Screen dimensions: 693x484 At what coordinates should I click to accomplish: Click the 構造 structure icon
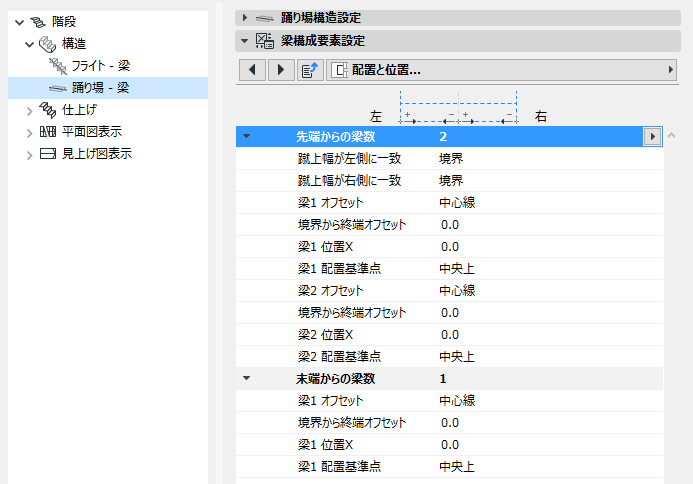[47, 44]
